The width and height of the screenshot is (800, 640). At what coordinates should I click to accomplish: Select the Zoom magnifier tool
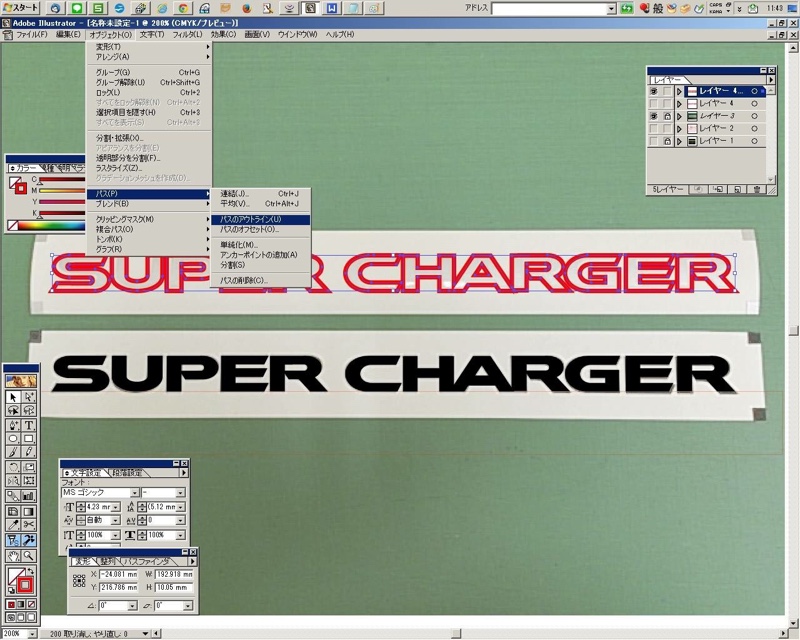29,556
